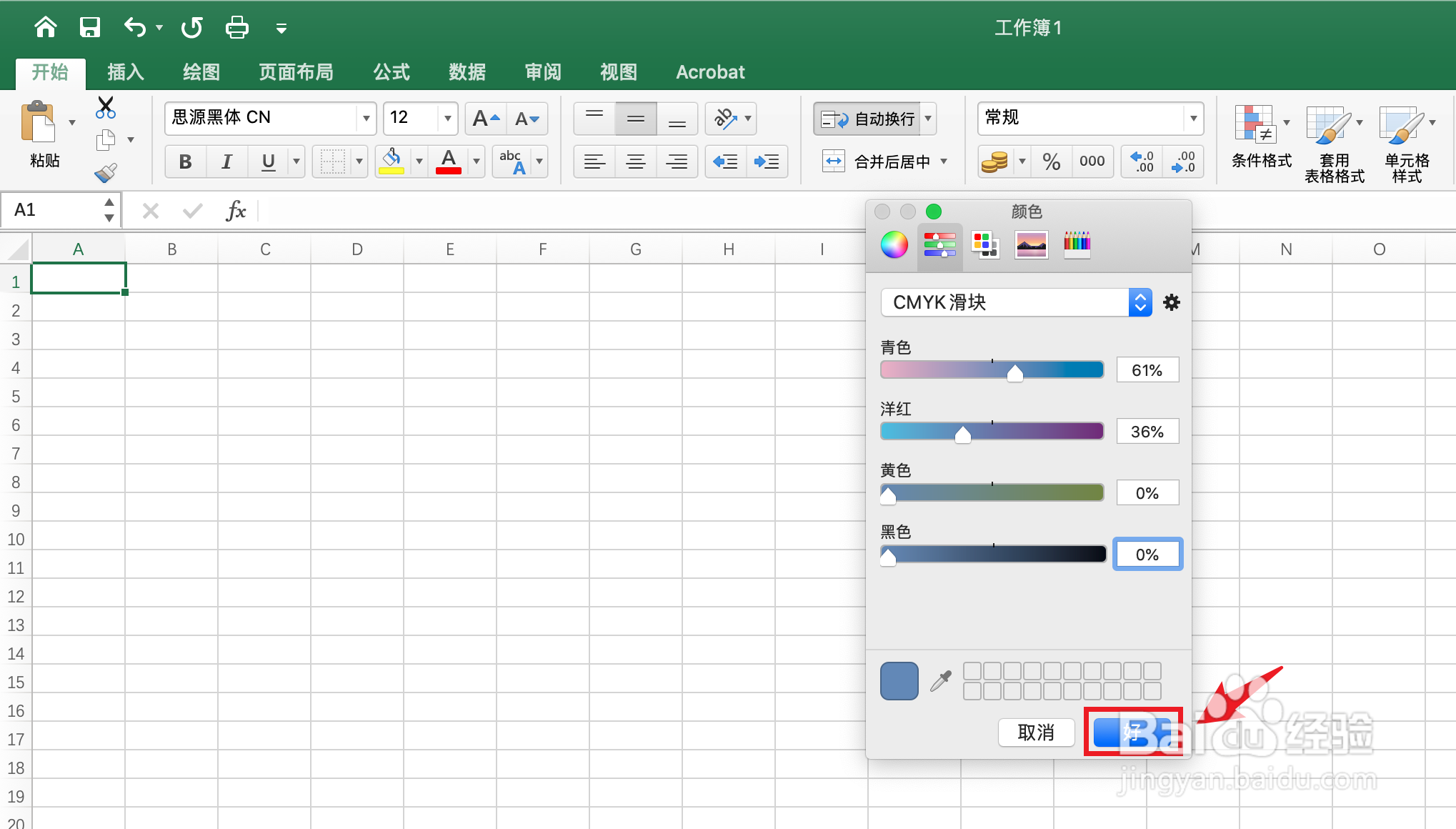Toggle italic formatting

pos(226,162)
